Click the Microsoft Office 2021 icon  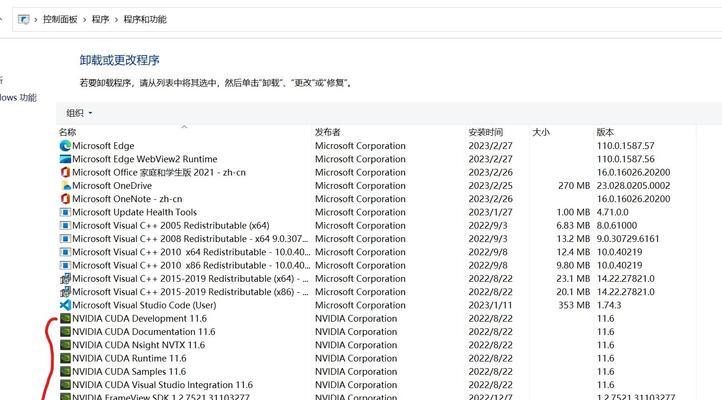click(65, 172)
